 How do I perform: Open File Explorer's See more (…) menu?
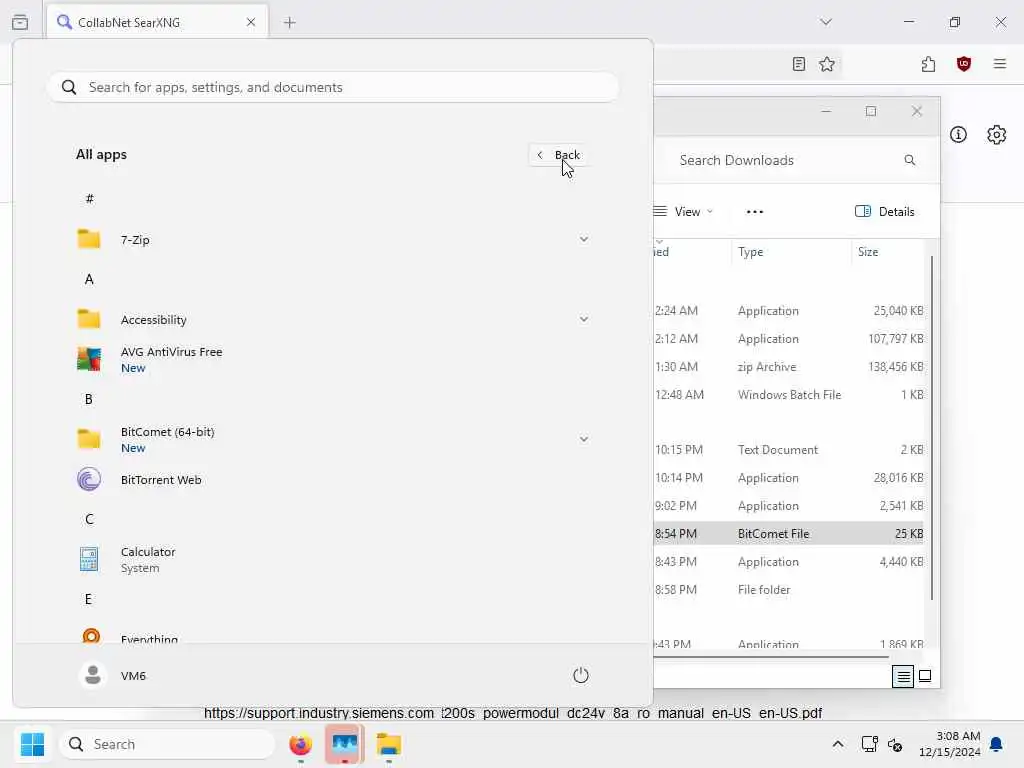coord(755,212)
